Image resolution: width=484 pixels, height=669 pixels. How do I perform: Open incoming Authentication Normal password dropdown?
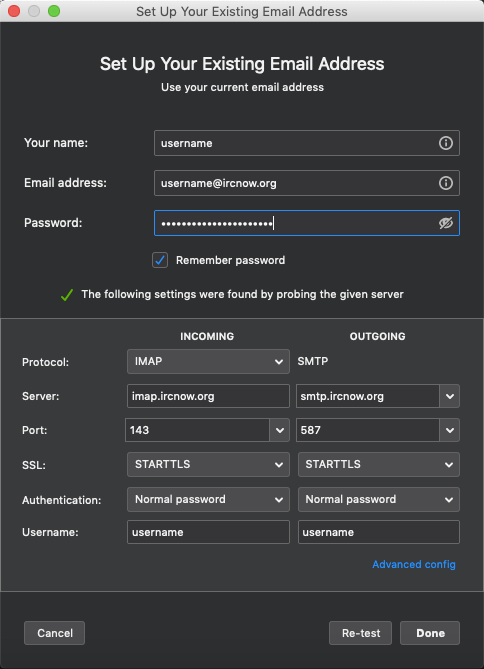point(208,499)
